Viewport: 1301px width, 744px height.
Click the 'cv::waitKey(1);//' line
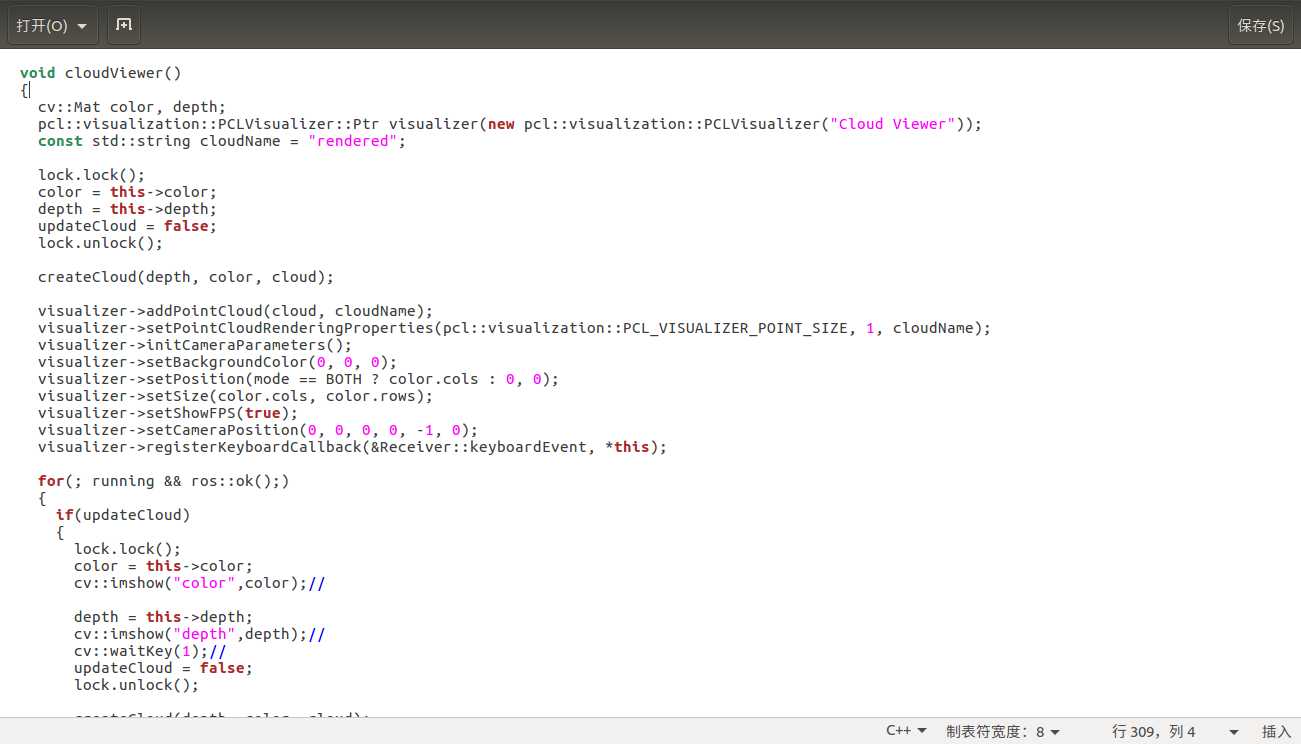tap(150, 651)
